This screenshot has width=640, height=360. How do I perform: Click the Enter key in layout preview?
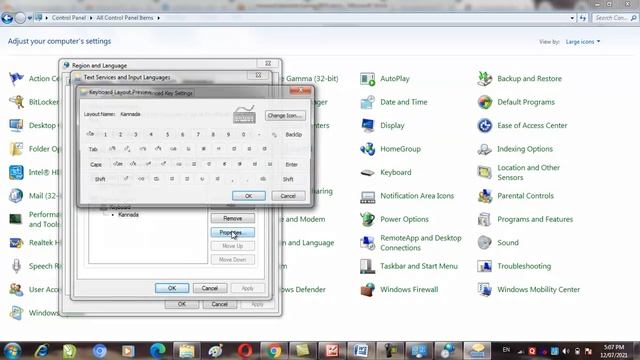[291, 164]
